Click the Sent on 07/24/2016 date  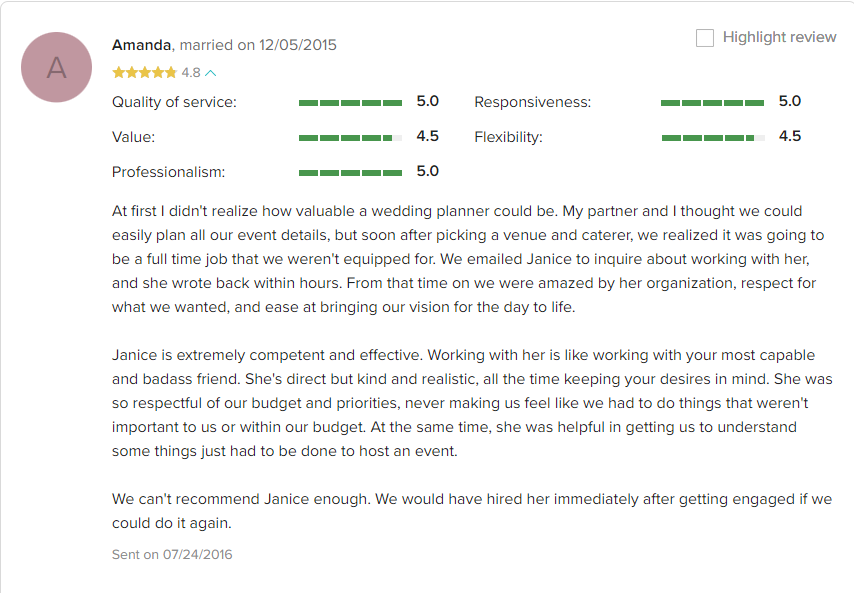pos(172,554)
